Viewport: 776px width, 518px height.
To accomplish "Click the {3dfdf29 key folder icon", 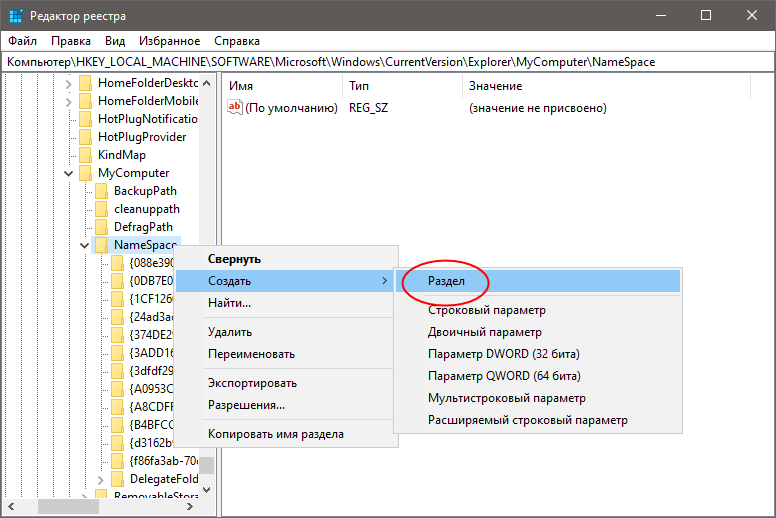I will click(117, 371).
